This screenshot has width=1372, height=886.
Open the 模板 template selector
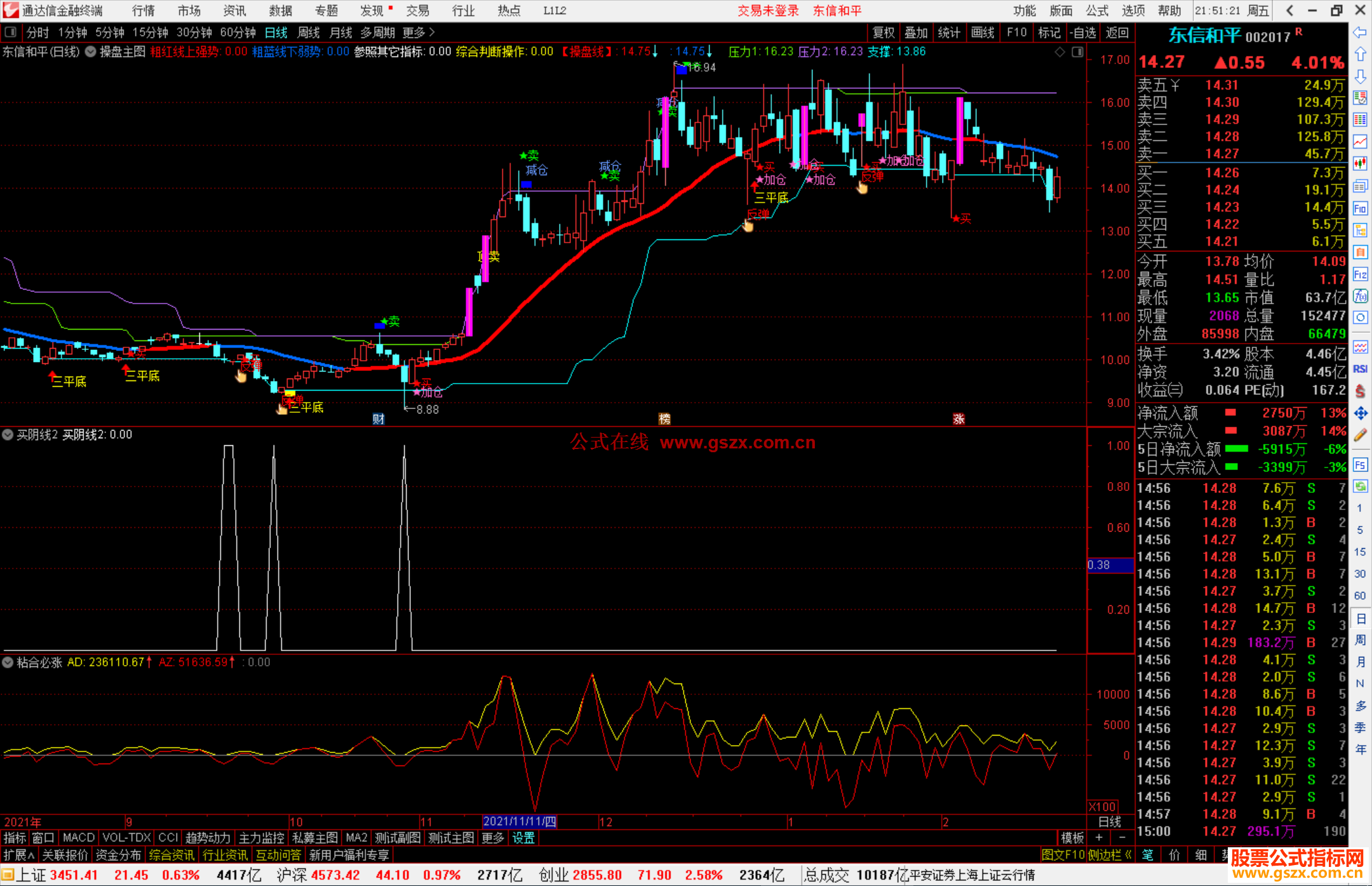[1072, 838]
